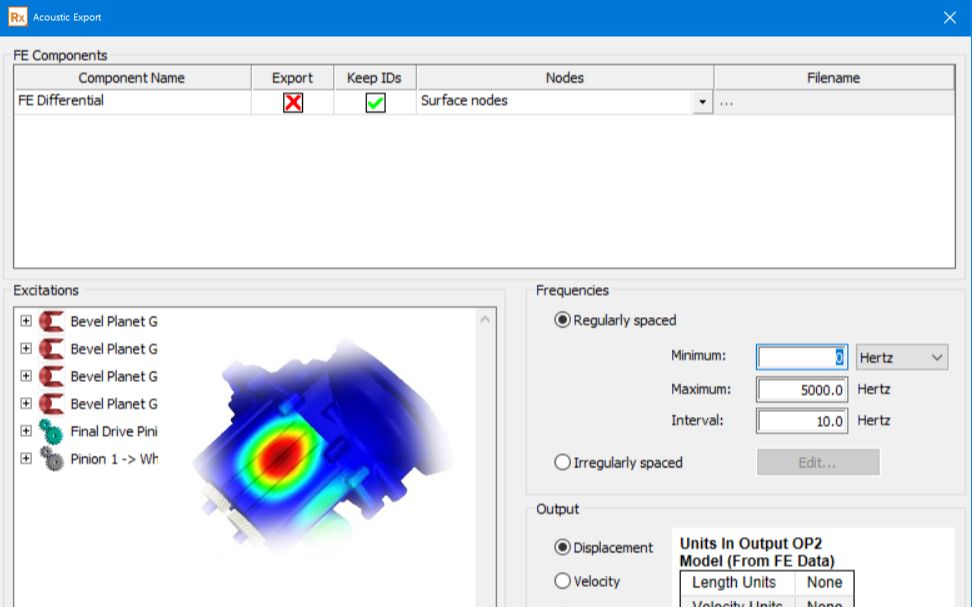972x607 pixels.
Task: Click the Export column header
Action: point(292,78)
